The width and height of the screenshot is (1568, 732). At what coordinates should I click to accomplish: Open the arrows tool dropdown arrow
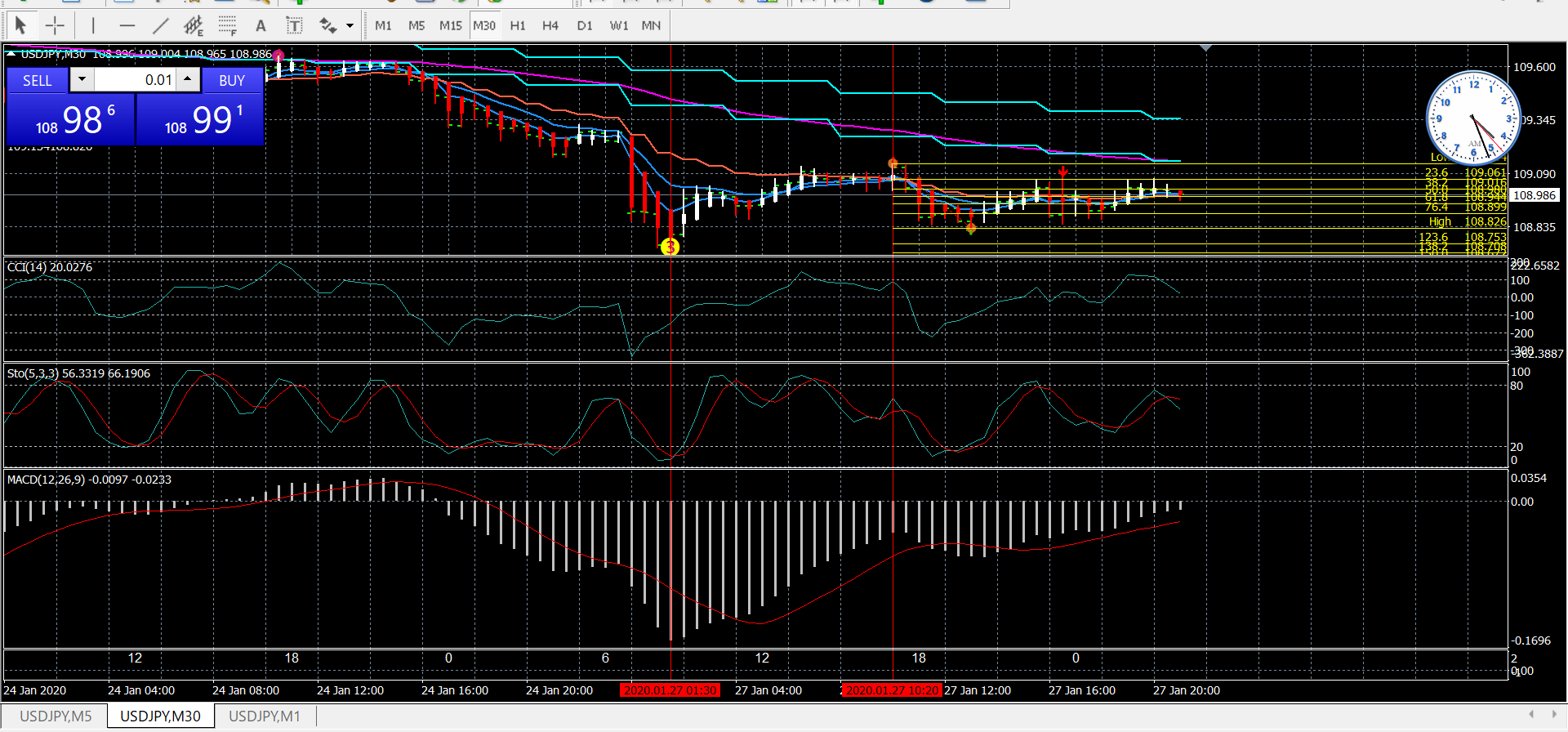350,25
